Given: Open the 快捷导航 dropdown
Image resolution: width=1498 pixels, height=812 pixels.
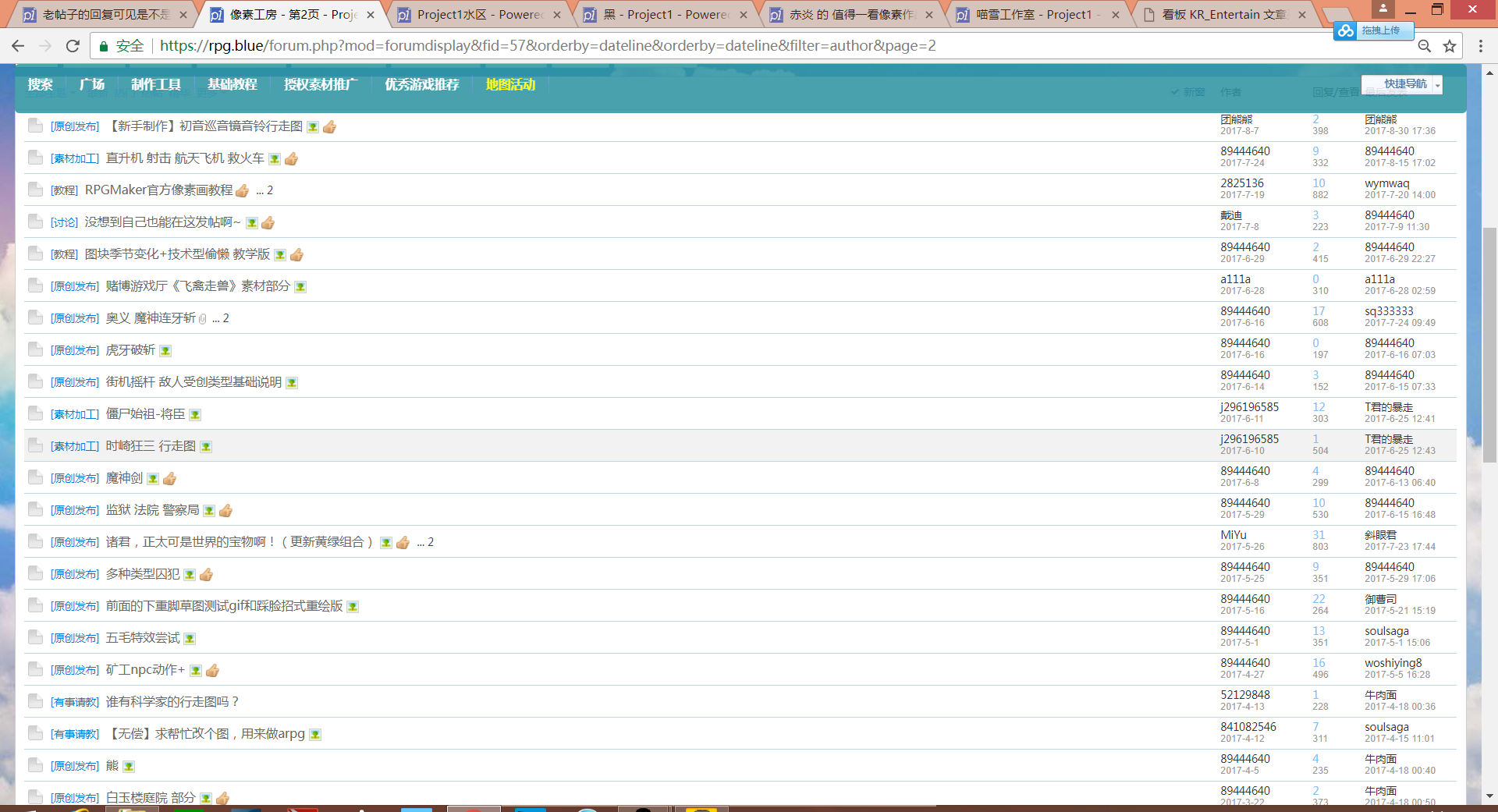Looking at the screenshot, I should click(1402, 84).
